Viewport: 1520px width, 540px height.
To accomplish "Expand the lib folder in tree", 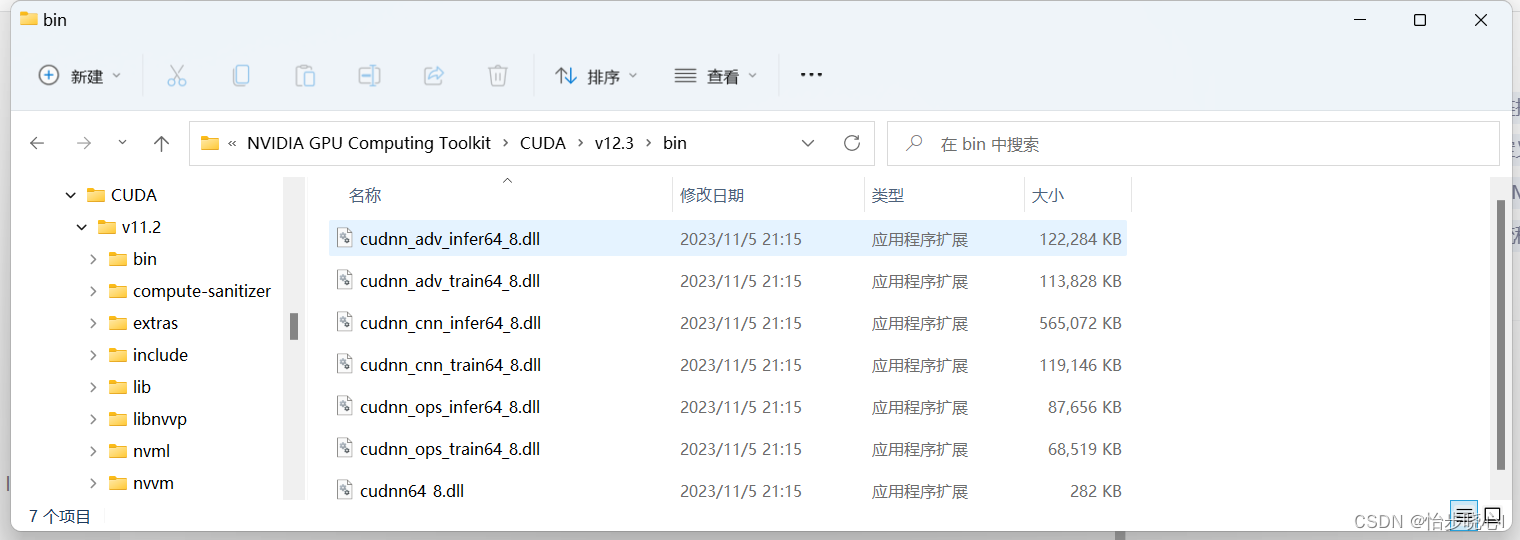I will (93, 387).
